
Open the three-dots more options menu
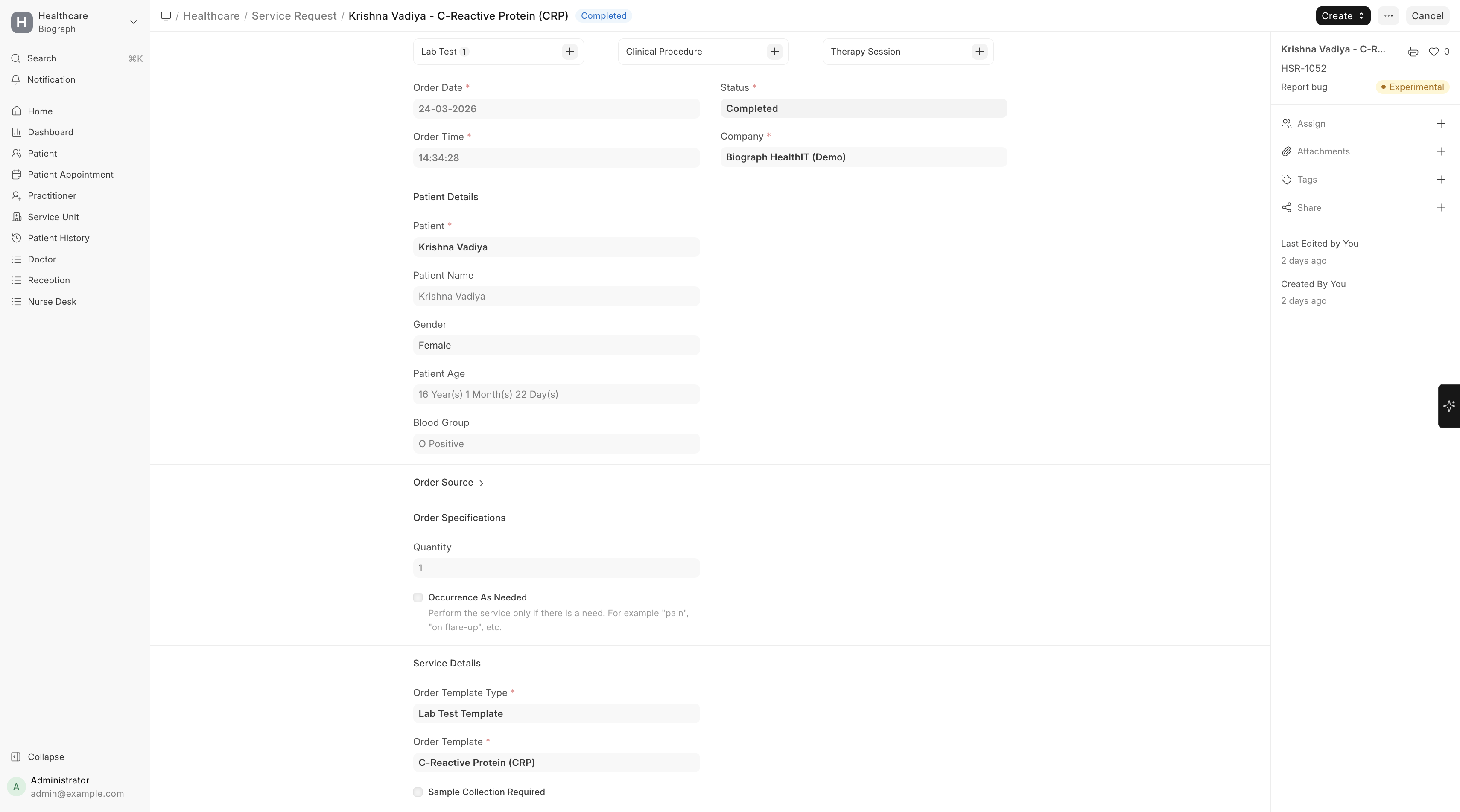[x=1388, y=16]
